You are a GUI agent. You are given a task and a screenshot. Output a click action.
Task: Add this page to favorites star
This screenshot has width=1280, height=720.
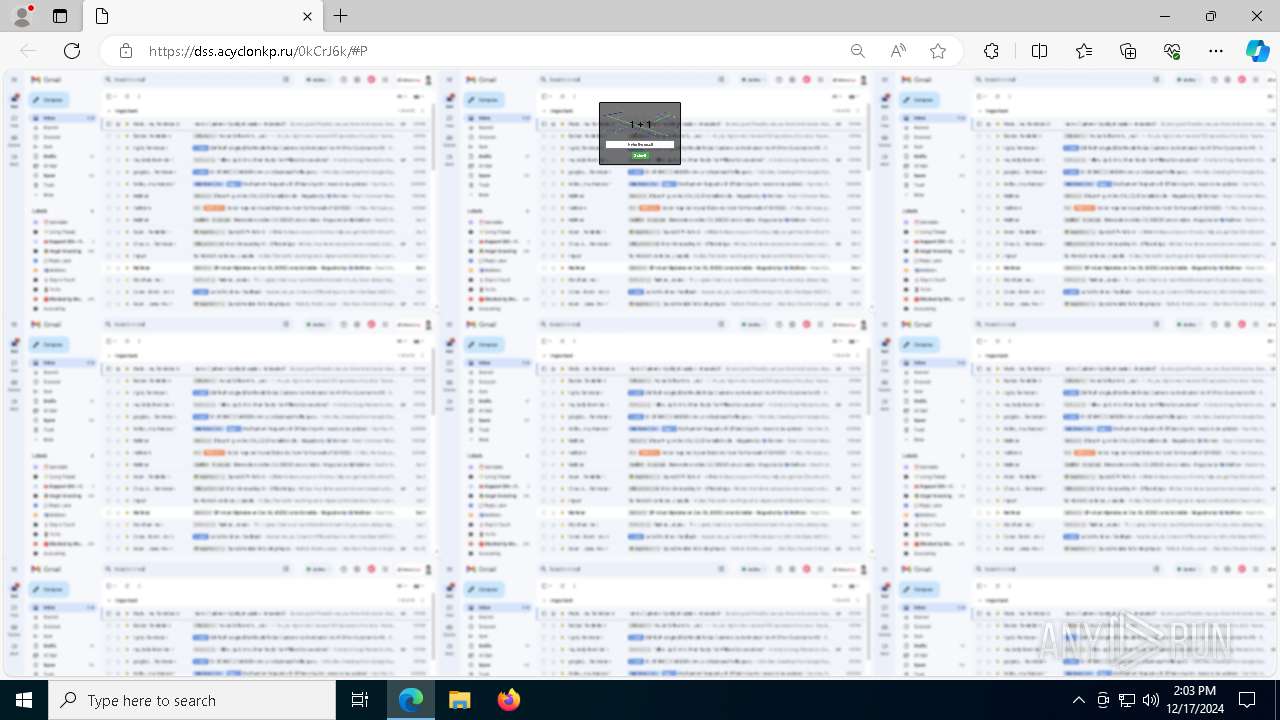coord(938,51)
